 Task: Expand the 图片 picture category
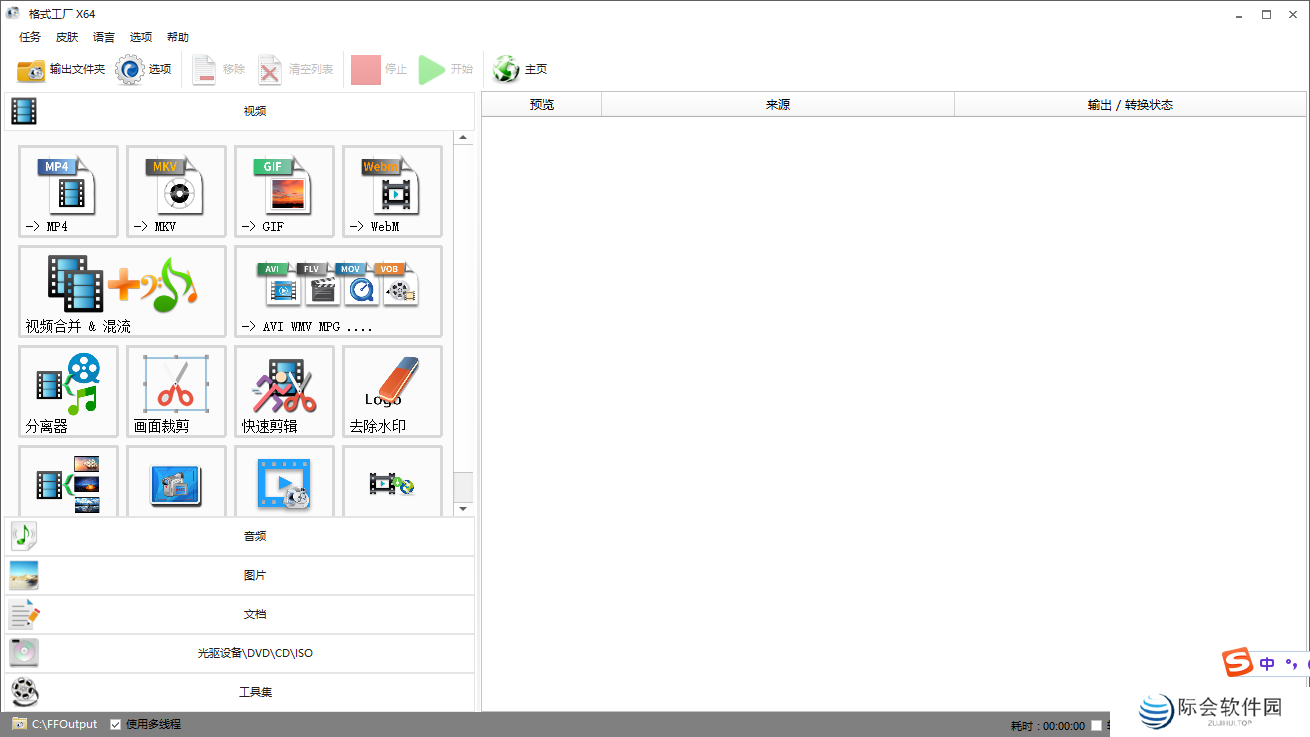click(x=240, y=575)
